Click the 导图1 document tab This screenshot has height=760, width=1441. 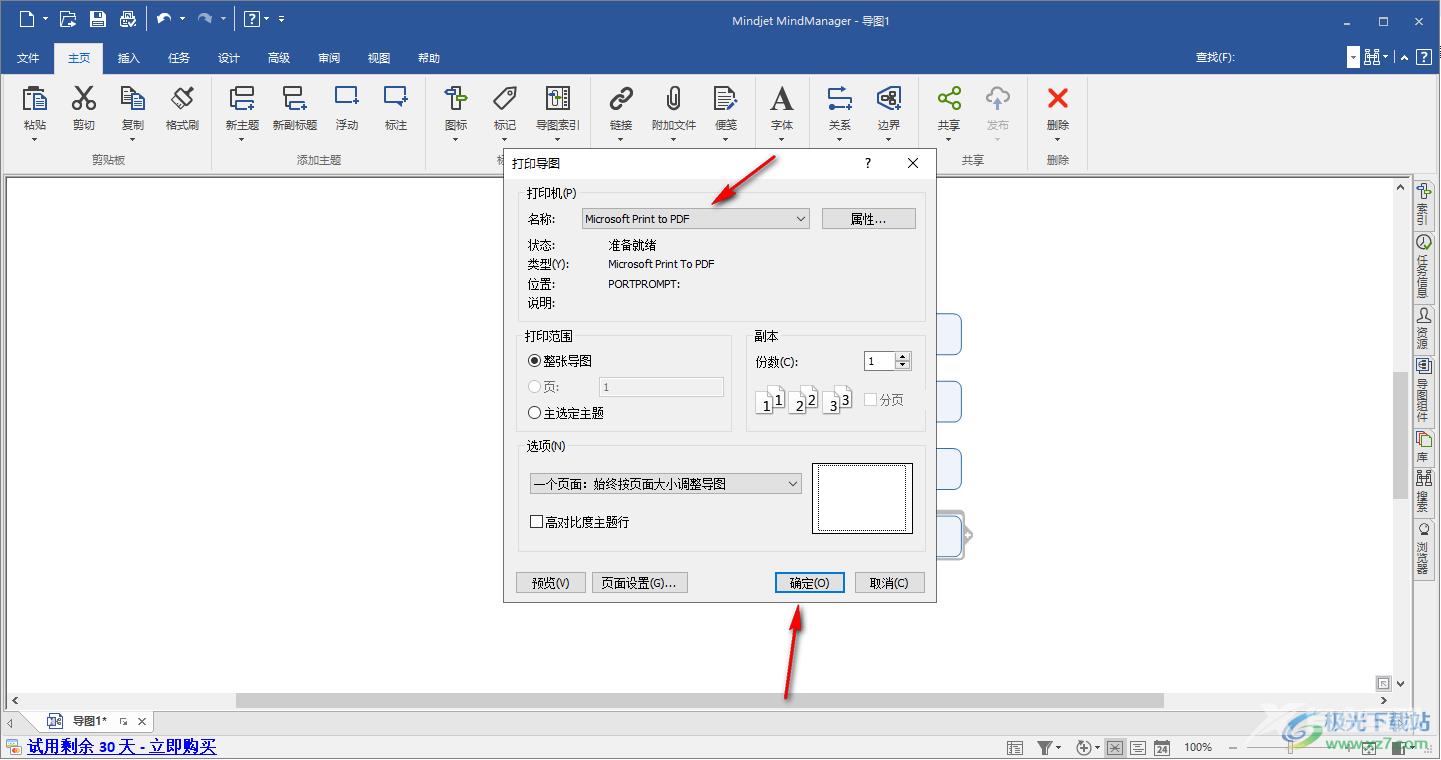tap(90, 721)
